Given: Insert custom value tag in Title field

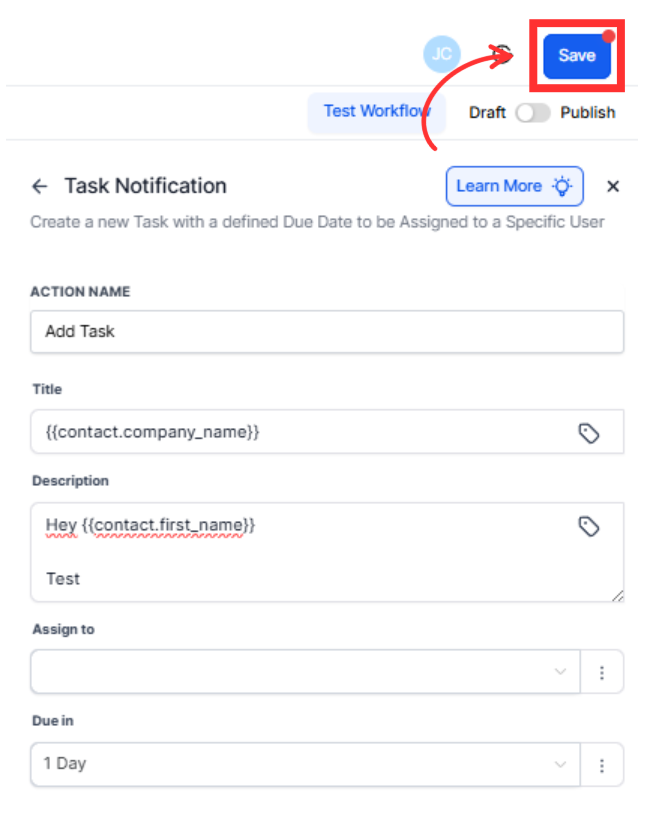Looking at the screenshot, I should pyautogui.click(x=589, y=433).
